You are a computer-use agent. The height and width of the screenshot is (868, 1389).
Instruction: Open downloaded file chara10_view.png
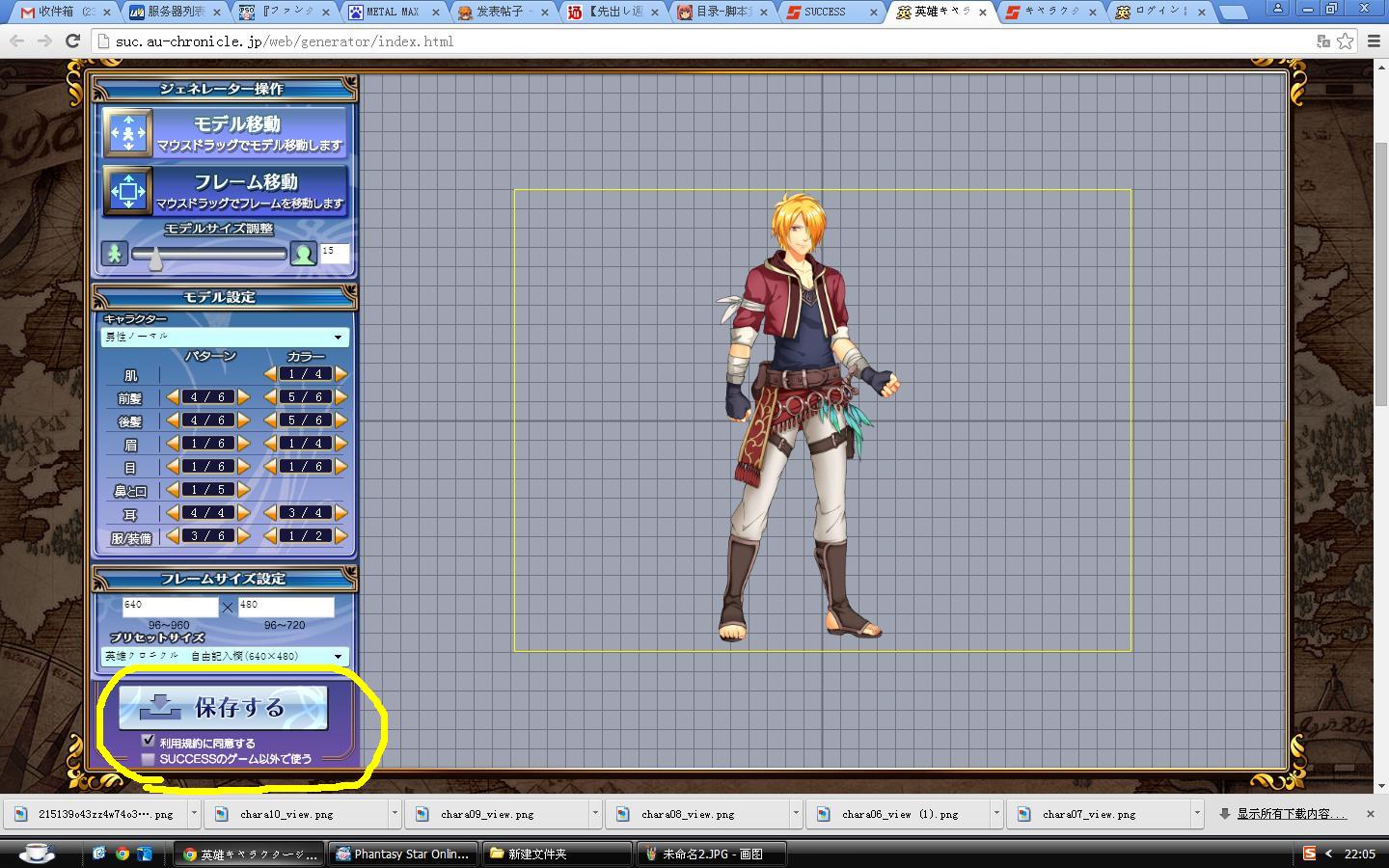296,814
